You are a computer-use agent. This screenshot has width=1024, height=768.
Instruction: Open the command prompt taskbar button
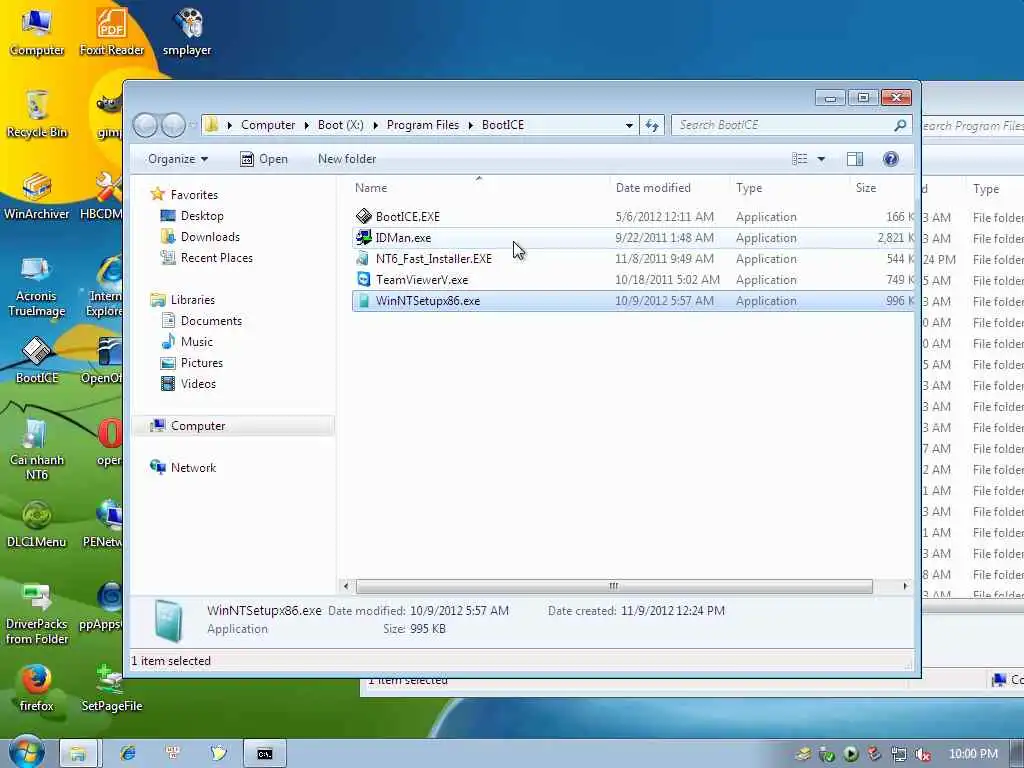[264, 754]
